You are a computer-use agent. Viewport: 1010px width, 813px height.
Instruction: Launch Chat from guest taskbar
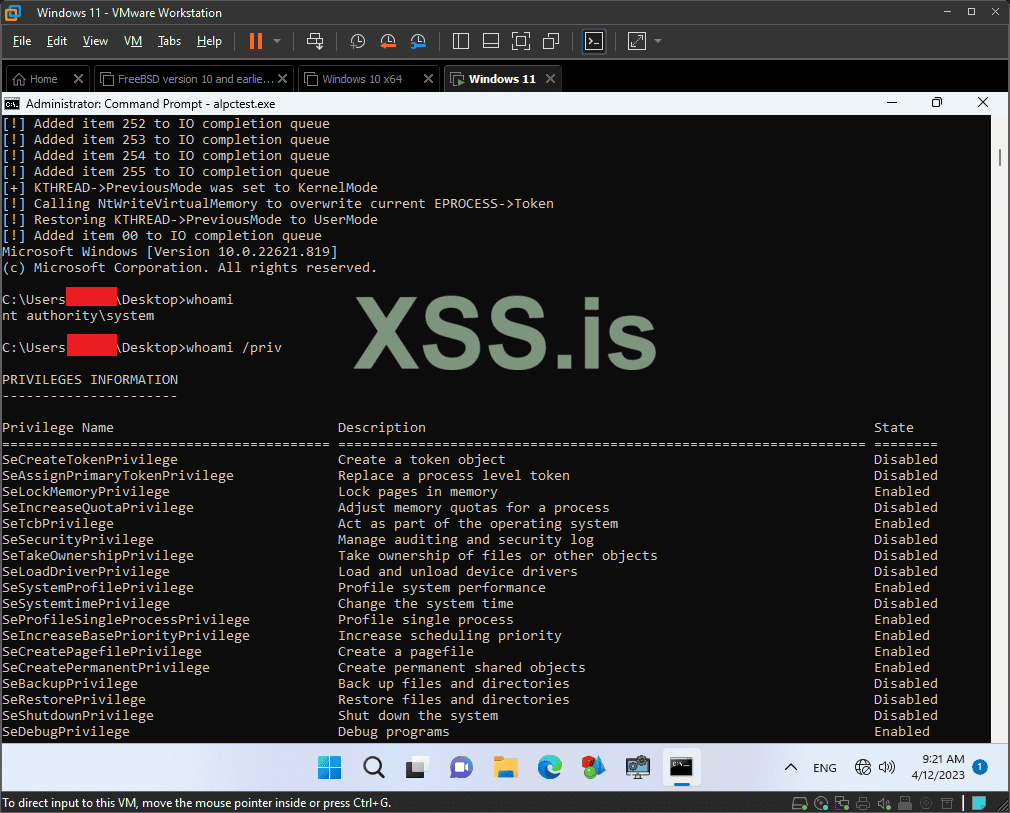(x=461, y=767)
